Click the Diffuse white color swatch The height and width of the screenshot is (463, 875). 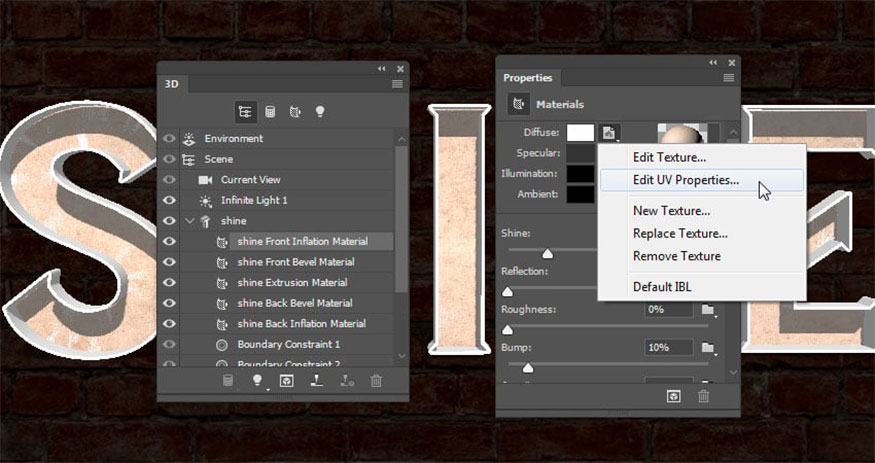click(x=580, y=133)
